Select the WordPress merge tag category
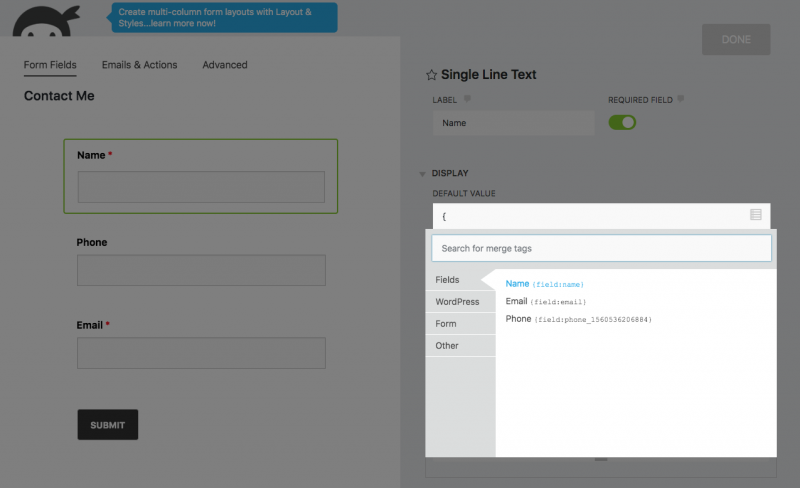The height and width of the screenshot is (488, 800). (x=458, y=302)
